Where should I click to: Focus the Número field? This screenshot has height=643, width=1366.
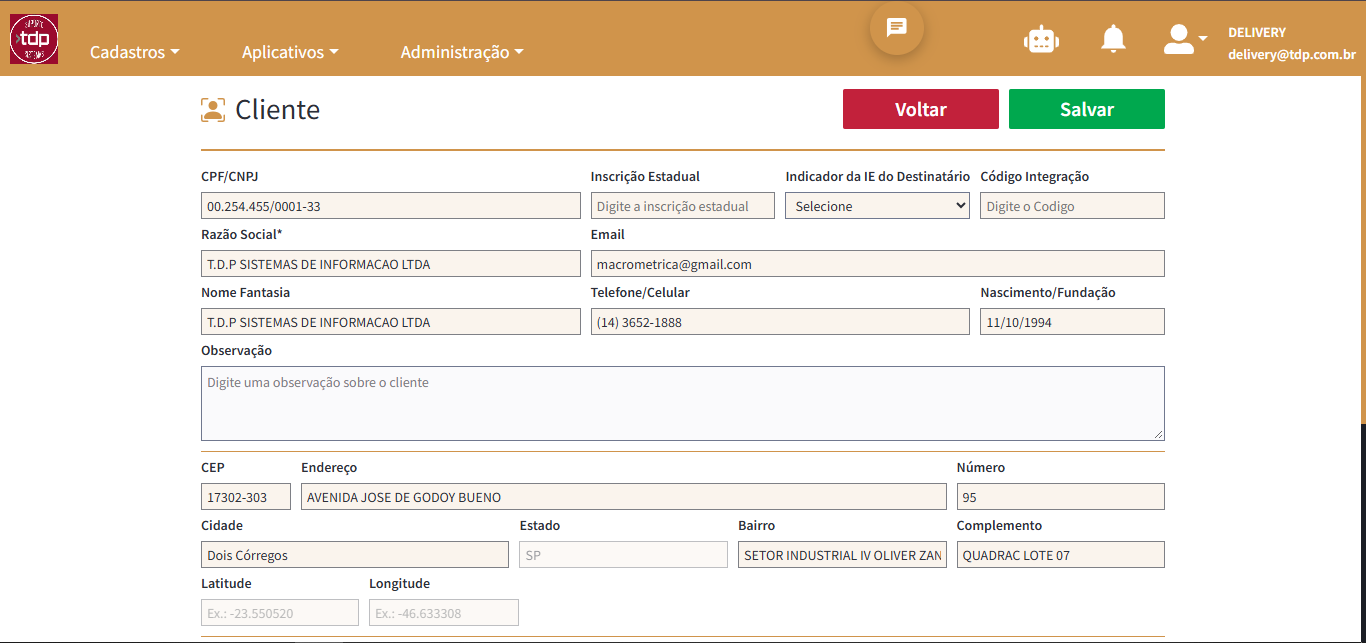coord(1061,497)
